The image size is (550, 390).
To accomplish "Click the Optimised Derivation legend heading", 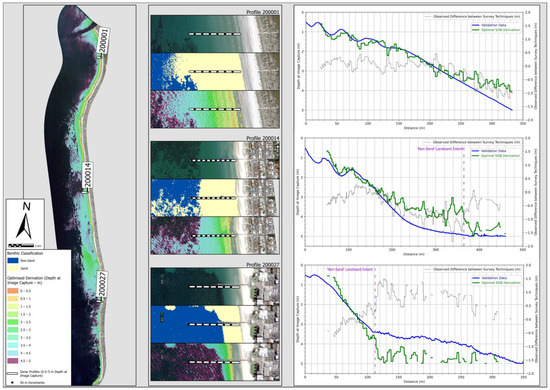I will click(x=34, y=280).
